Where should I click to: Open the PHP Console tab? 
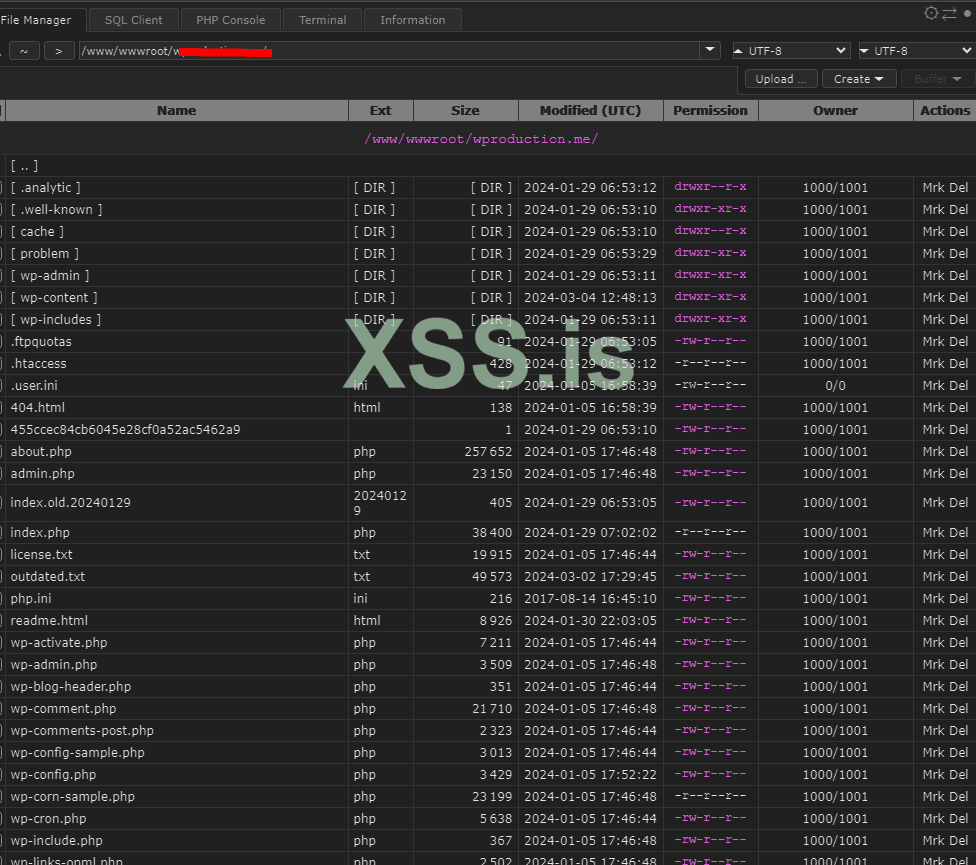(230, 20)
